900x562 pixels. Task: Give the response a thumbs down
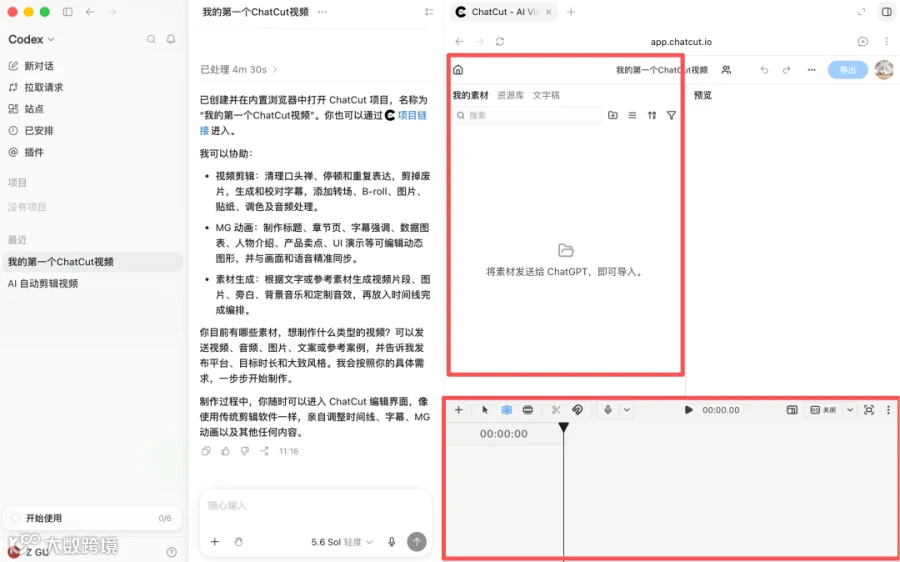click(245, 451)
